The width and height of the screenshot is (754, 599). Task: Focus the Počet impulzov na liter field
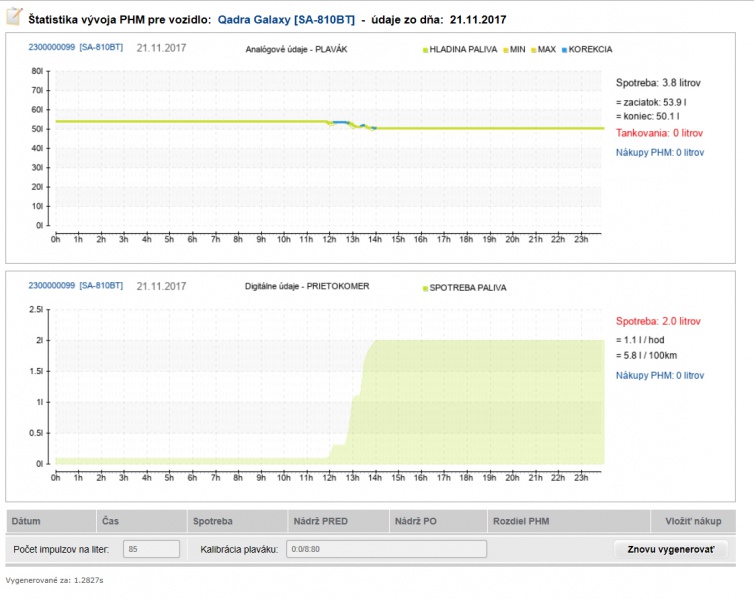(x=151, y=549)
